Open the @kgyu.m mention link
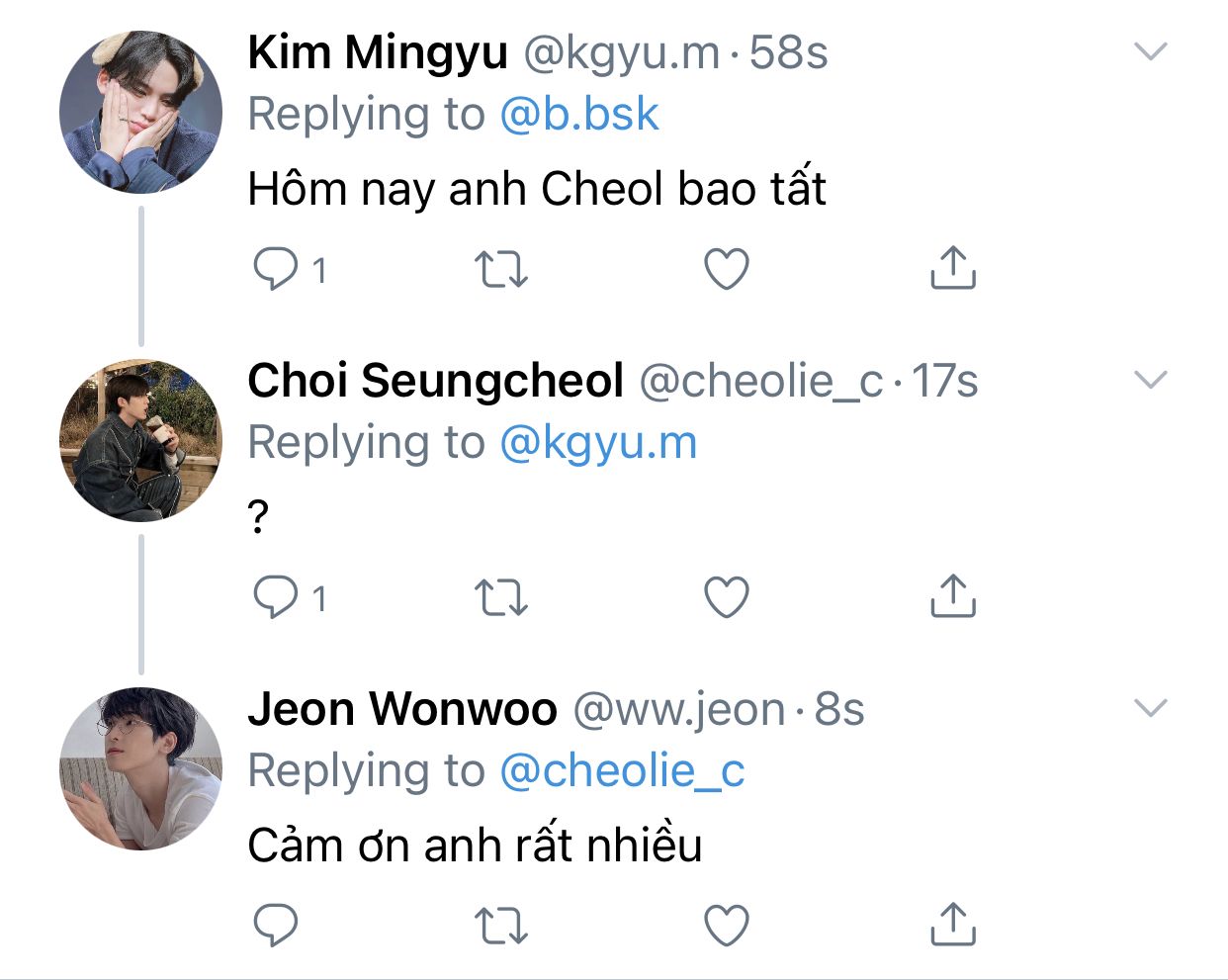The width and height of the screenshot is (1228, 980). click(x=598, y=443)
